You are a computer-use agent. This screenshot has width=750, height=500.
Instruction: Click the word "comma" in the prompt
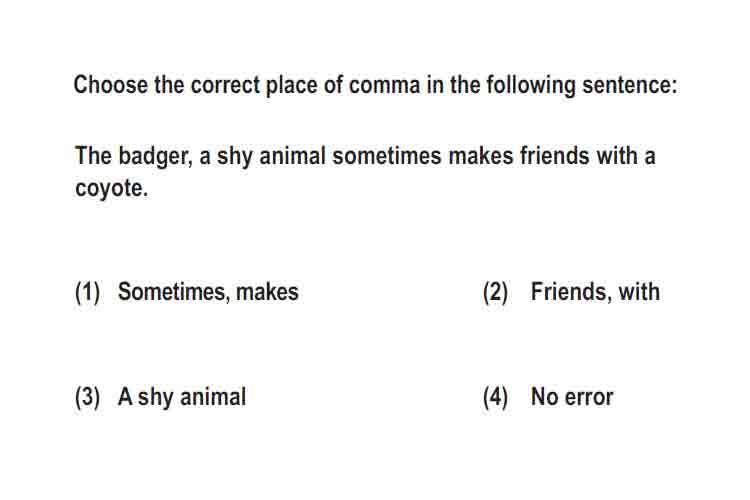point(384,86)
